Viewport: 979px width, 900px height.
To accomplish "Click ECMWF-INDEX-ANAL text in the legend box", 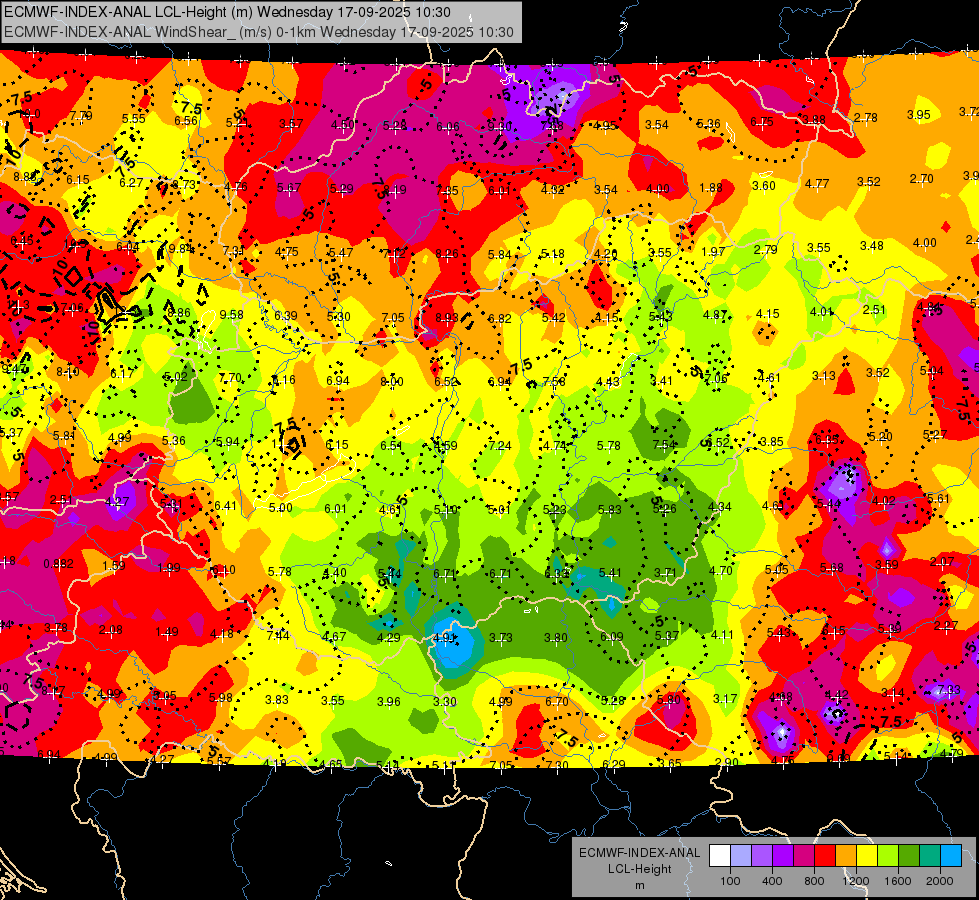I will click(x=639, y=853).
